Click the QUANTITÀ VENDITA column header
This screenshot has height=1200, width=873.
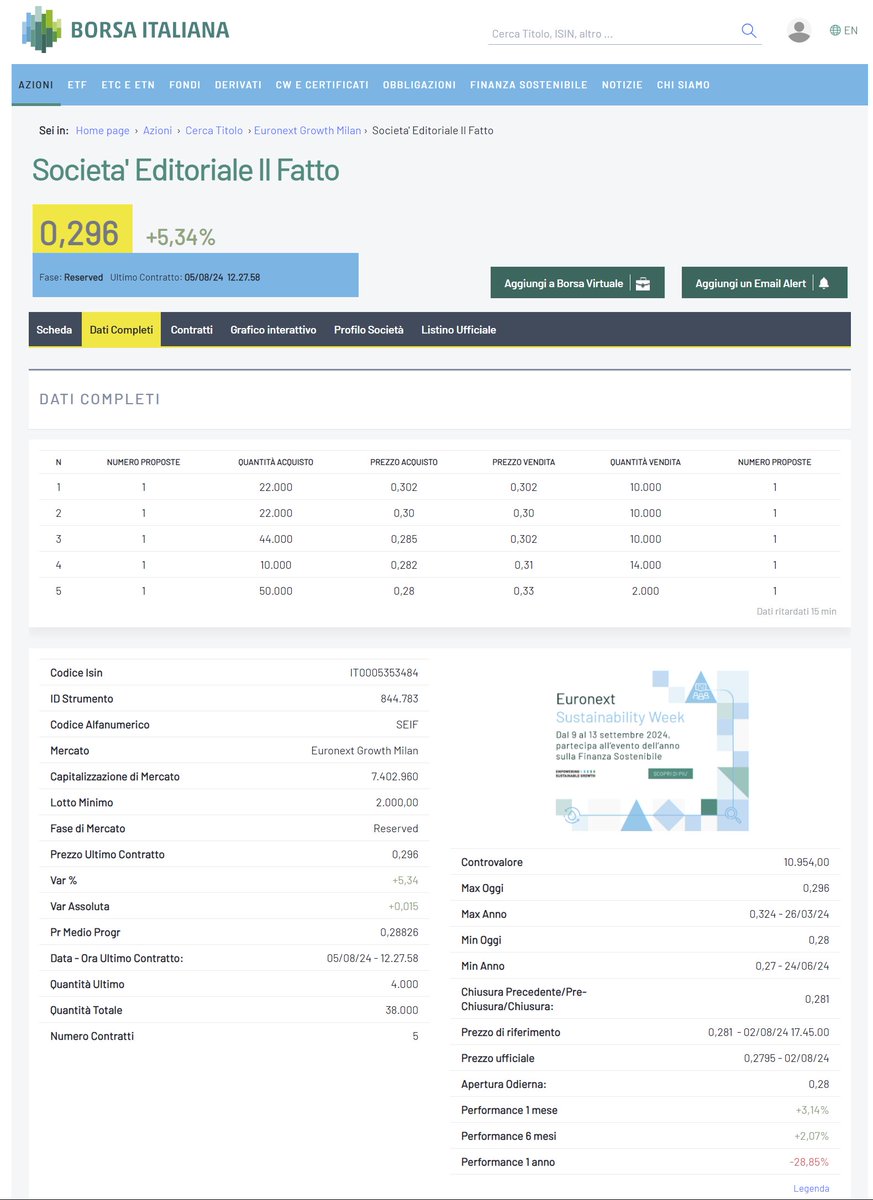coord(646,462)
